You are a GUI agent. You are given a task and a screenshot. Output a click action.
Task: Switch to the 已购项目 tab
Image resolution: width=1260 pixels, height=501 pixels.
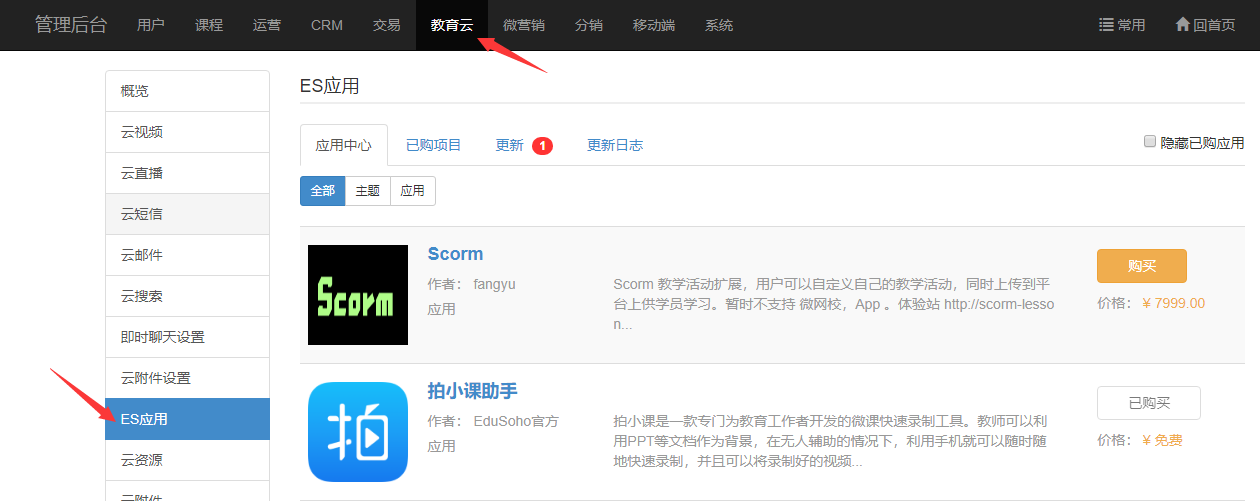point(433,146)
